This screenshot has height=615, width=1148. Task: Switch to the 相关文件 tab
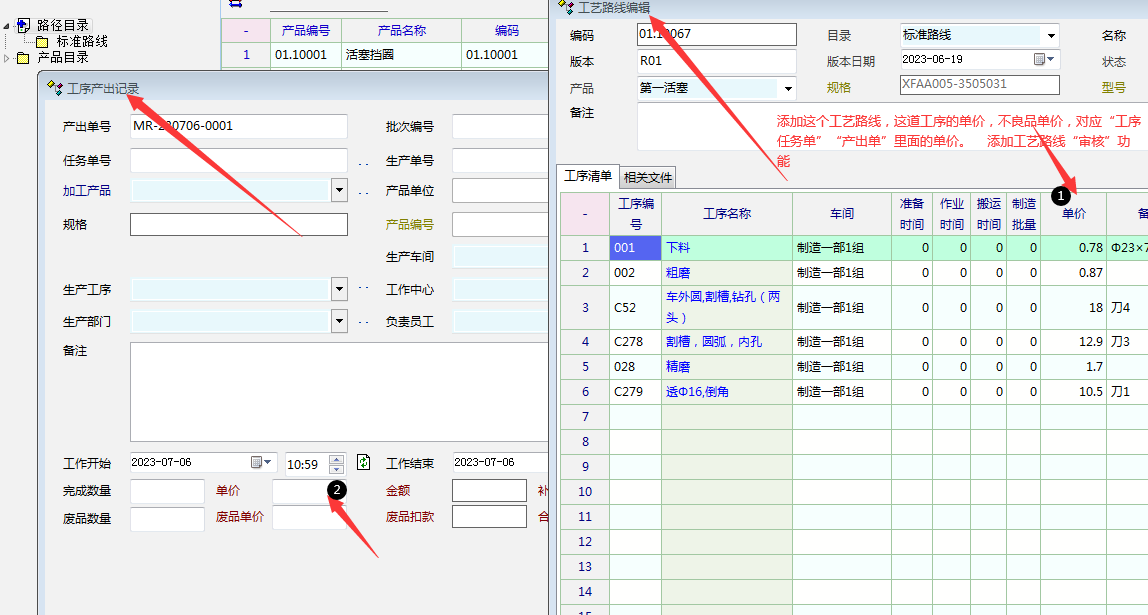point(648,178)
